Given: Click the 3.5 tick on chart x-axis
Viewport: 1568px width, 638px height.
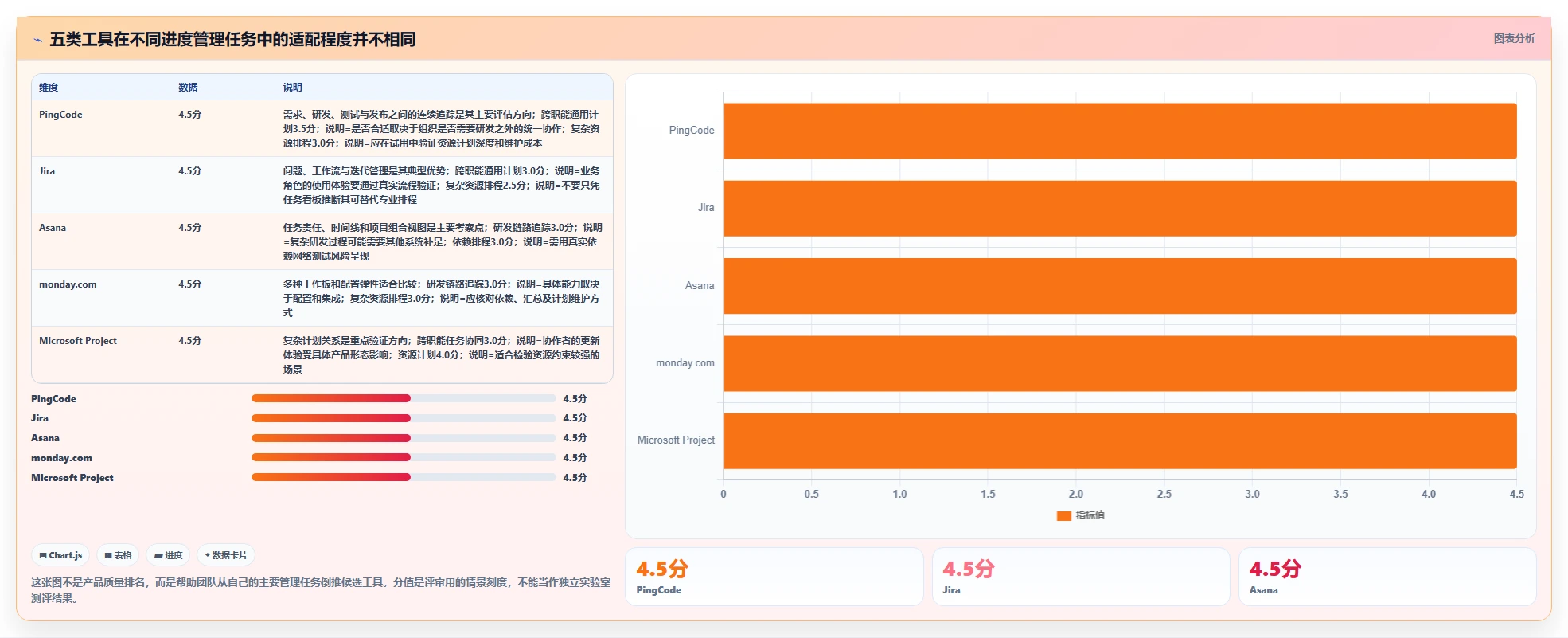Looking at the screenshot, I should (1340, 495).
